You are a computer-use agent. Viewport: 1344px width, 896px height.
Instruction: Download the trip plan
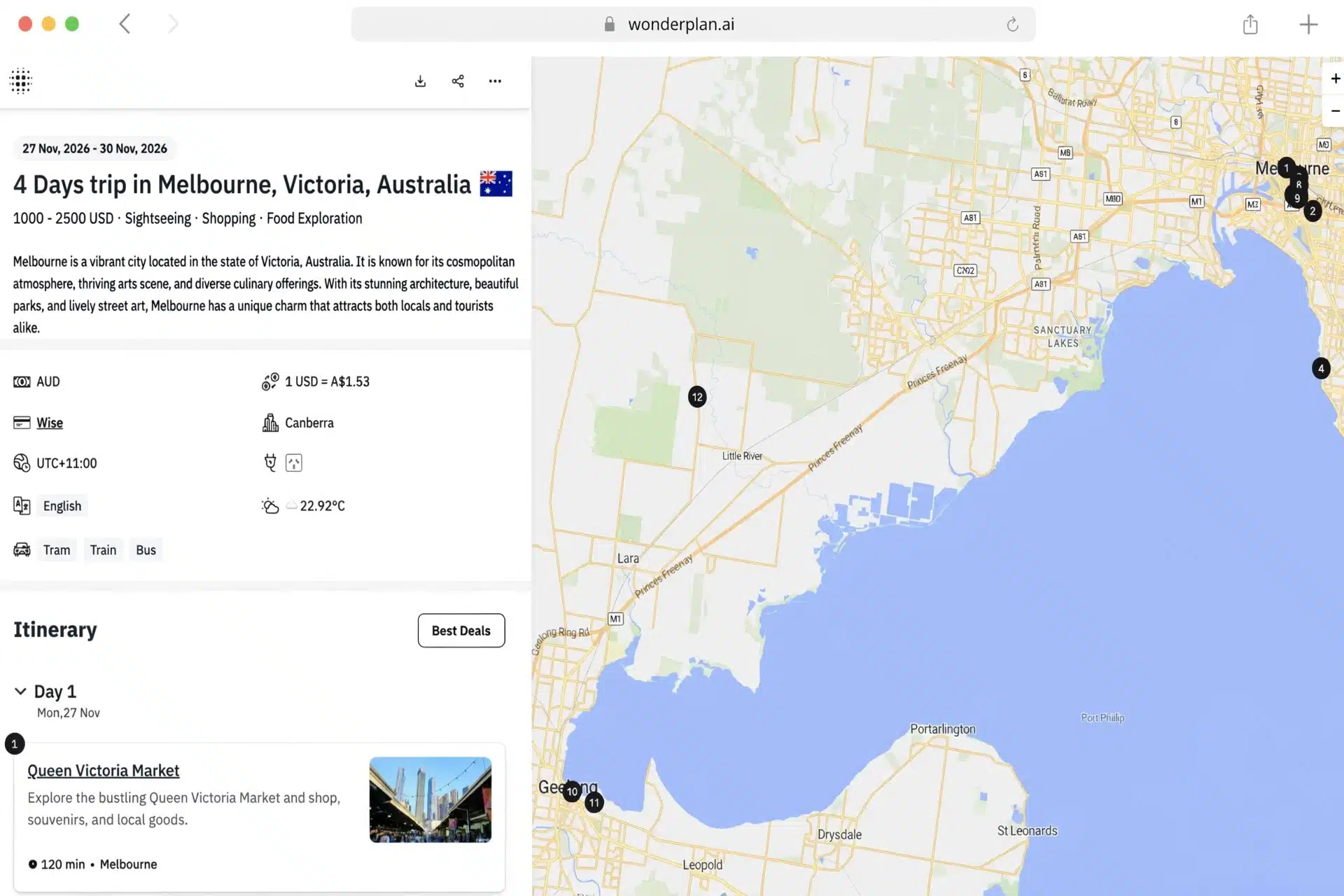[x=420, y=81]
